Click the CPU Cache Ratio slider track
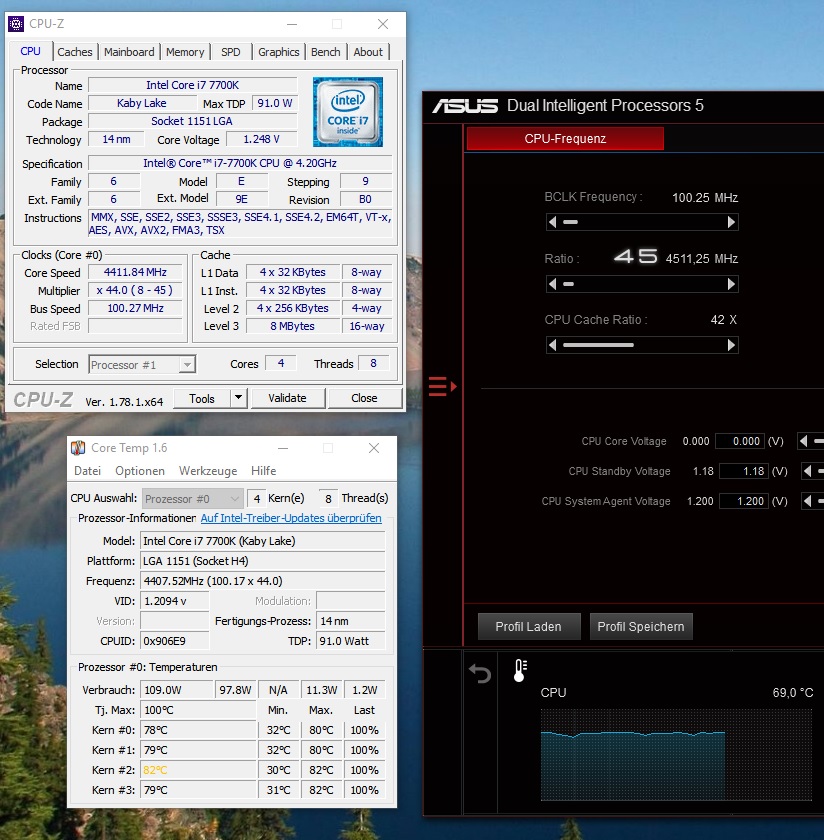Image resolution: width=824 pixels, height=840 pixels. 642,345
